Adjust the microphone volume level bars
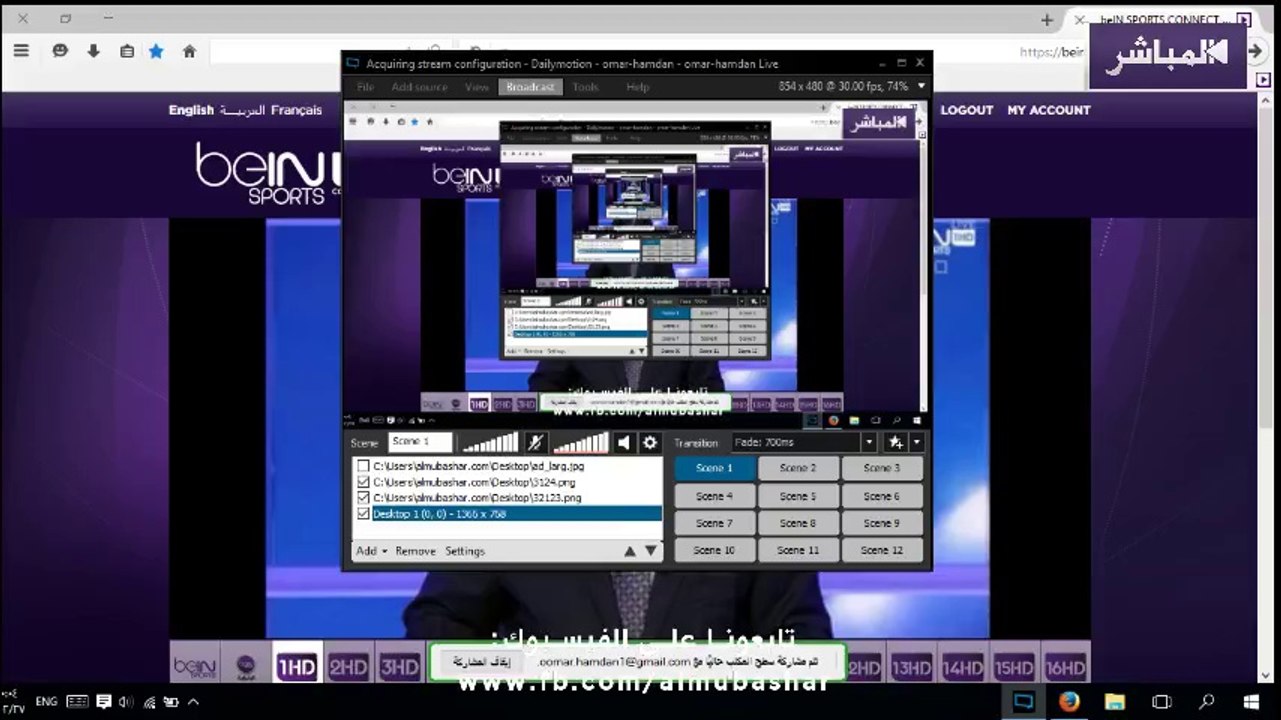Screen dimensions: 1281x720 click(x=489, y=442)
